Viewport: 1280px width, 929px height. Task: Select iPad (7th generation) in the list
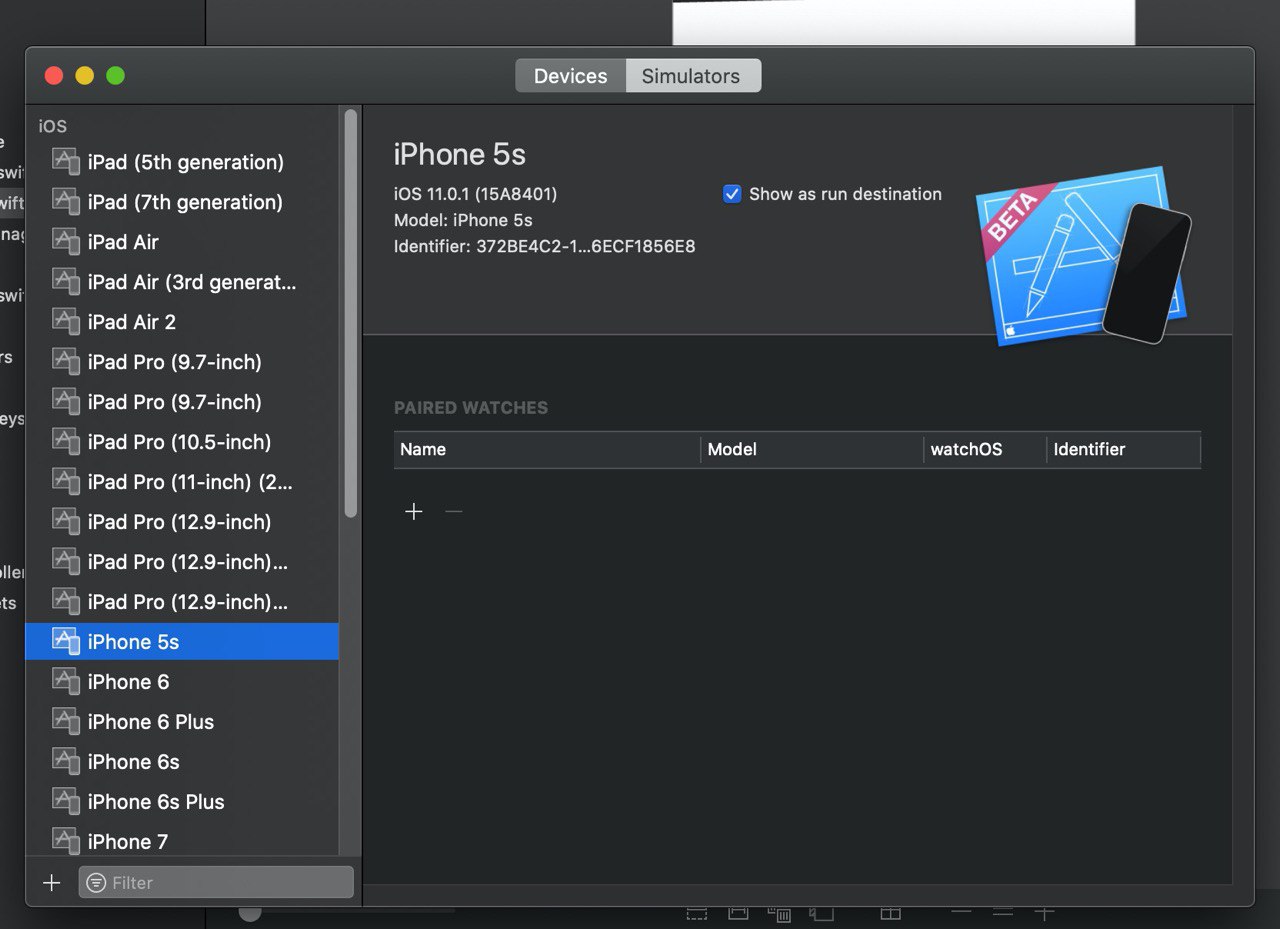182,202
